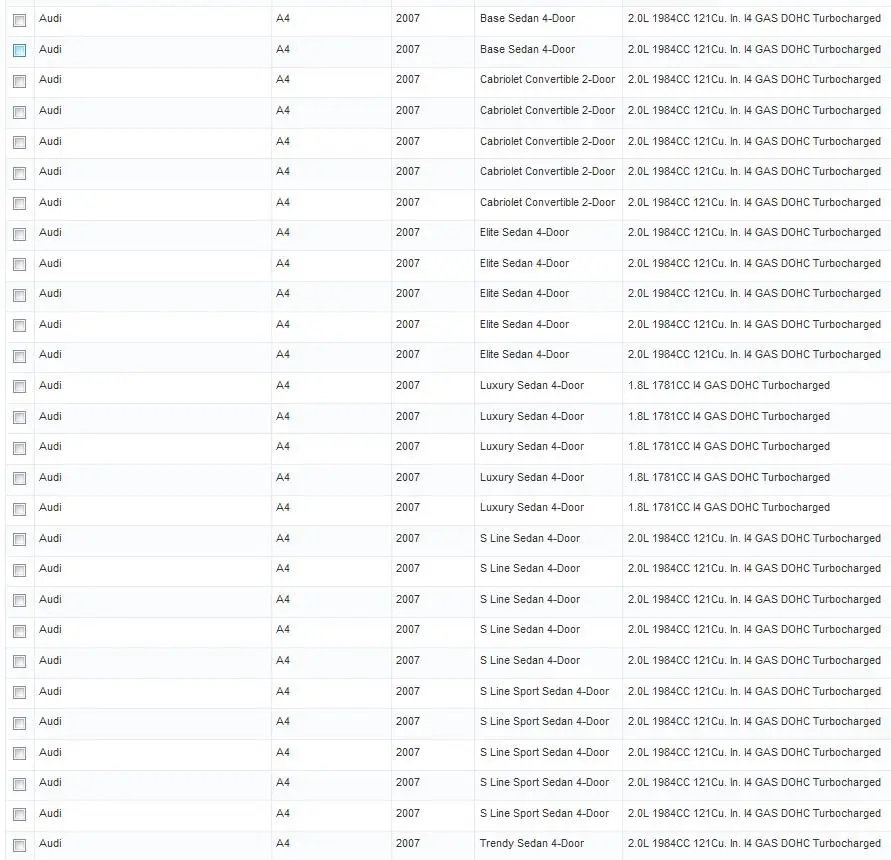Image resolution: width=891 pixels, height=860 pixels.
Task: Click 'Base Sedan 4-Door' beside the highlighted checkbox
Action: [x=527, y=49]
